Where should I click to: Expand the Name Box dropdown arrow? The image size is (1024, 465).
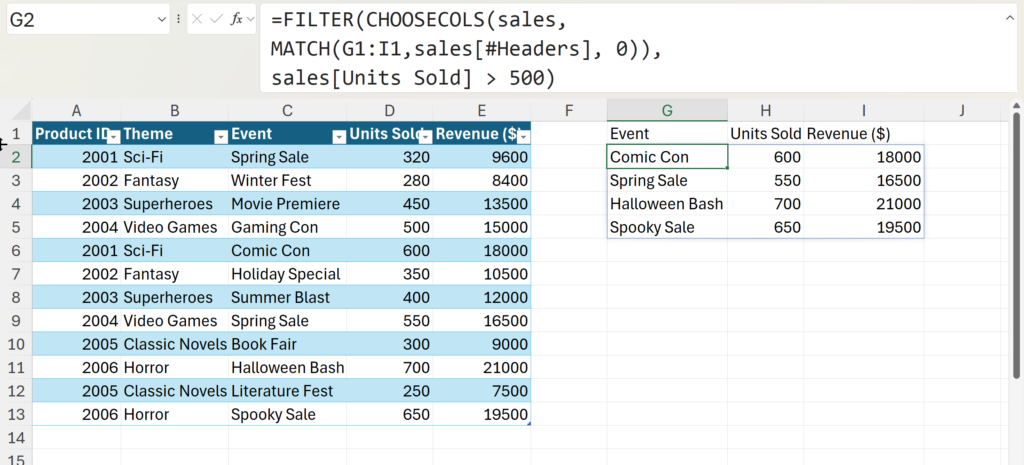click(x=161, y=19)
